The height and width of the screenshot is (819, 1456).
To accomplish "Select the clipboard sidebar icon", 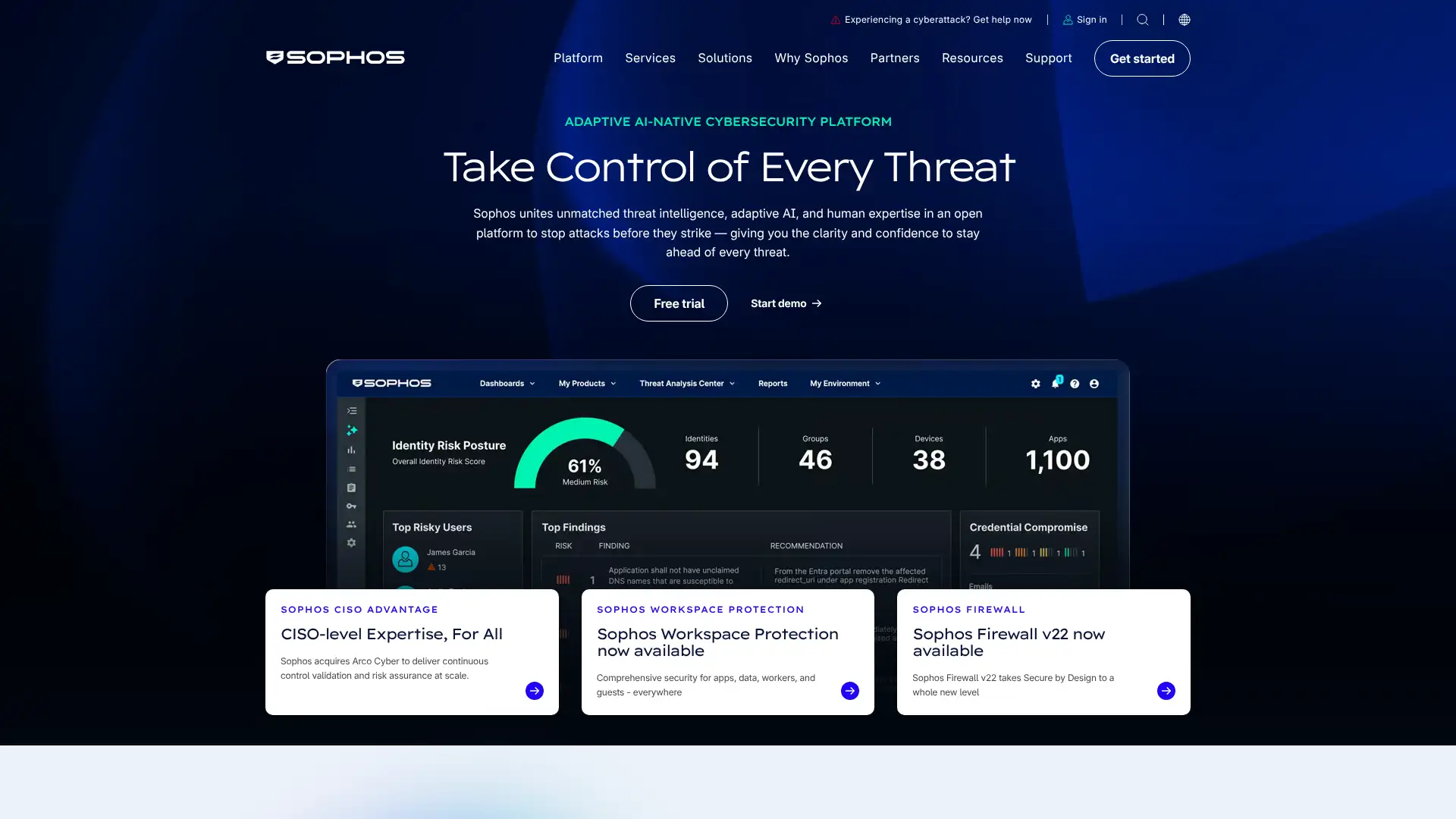I will [351, 488].
